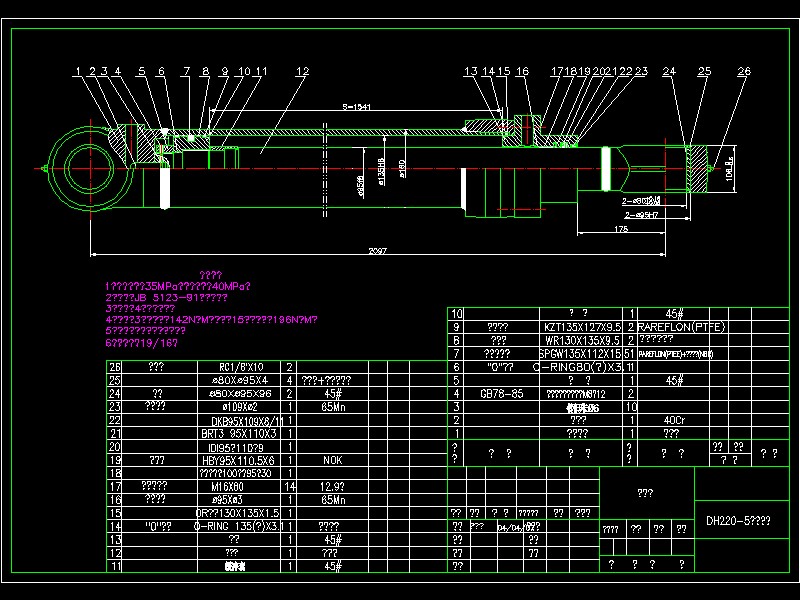The height and width of the screenshot is (600, 800).
Task: Select the WR130X135X9.5 wear ring cell
Action: pos(583,340)
